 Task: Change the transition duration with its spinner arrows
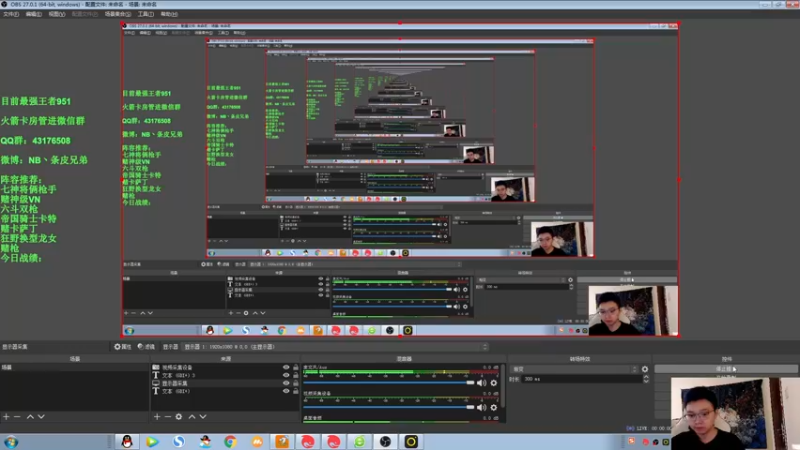pos(646,379)
